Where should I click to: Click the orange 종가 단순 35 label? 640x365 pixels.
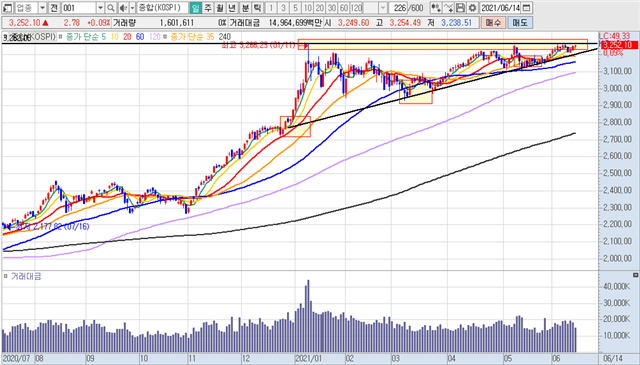(192, 37)
